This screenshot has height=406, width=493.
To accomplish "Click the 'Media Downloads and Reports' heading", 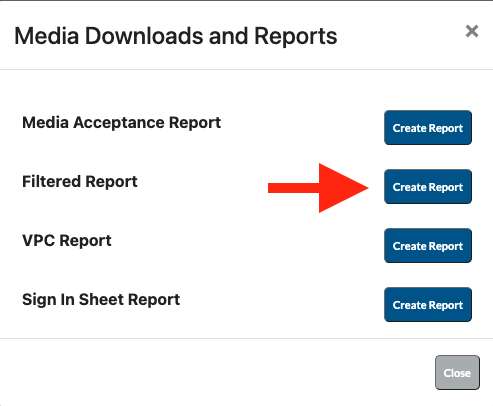I will (176, 36).
